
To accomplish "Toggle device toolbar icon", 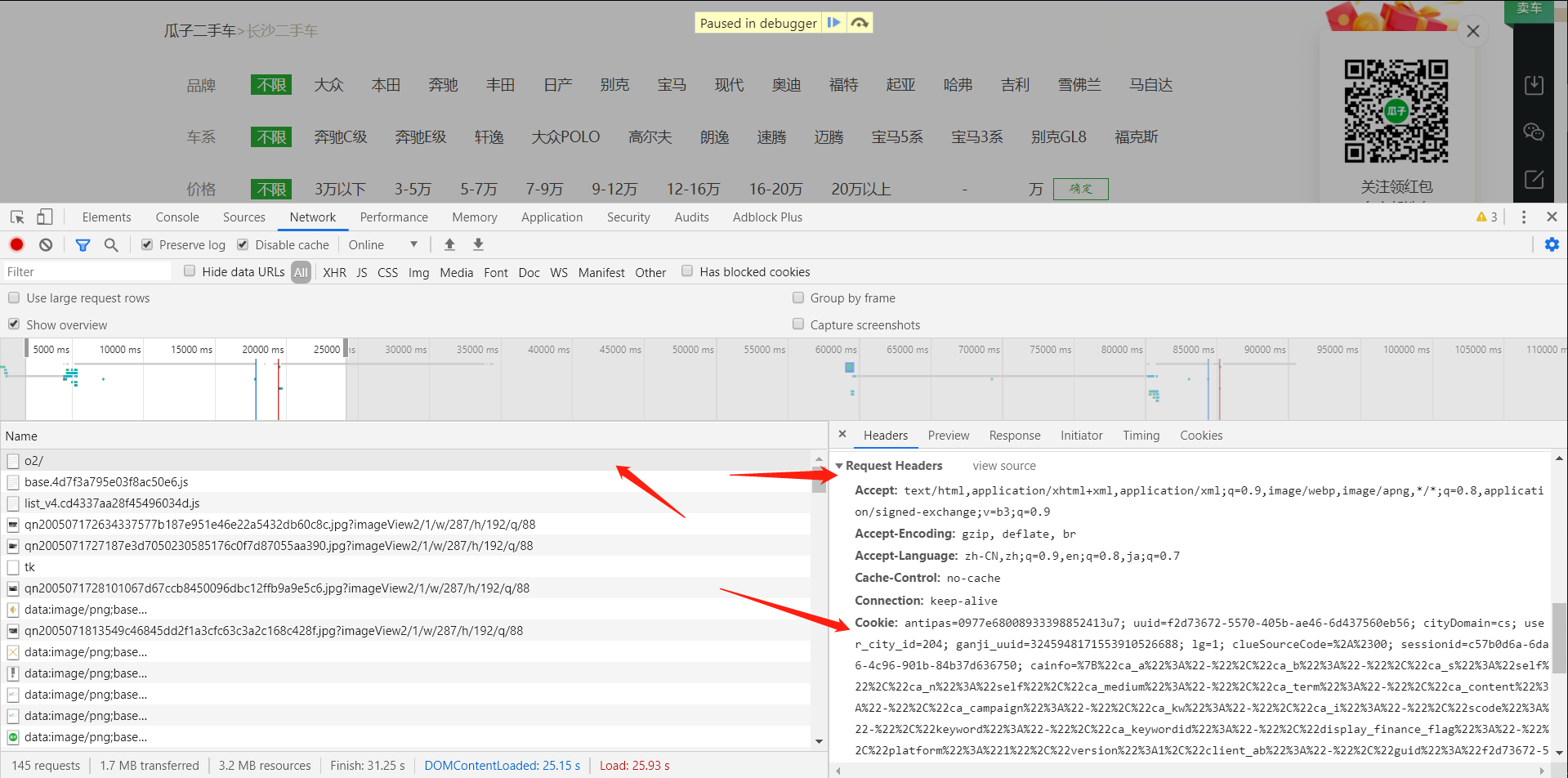I will [45, 217].
